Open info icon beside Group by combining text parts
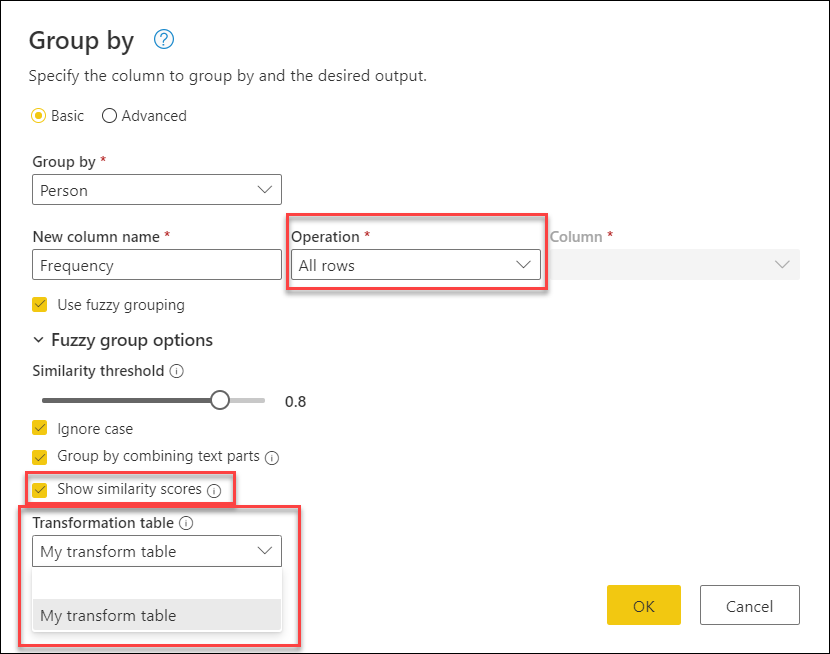This screenshot has width=830, height=654. [272, 458]
